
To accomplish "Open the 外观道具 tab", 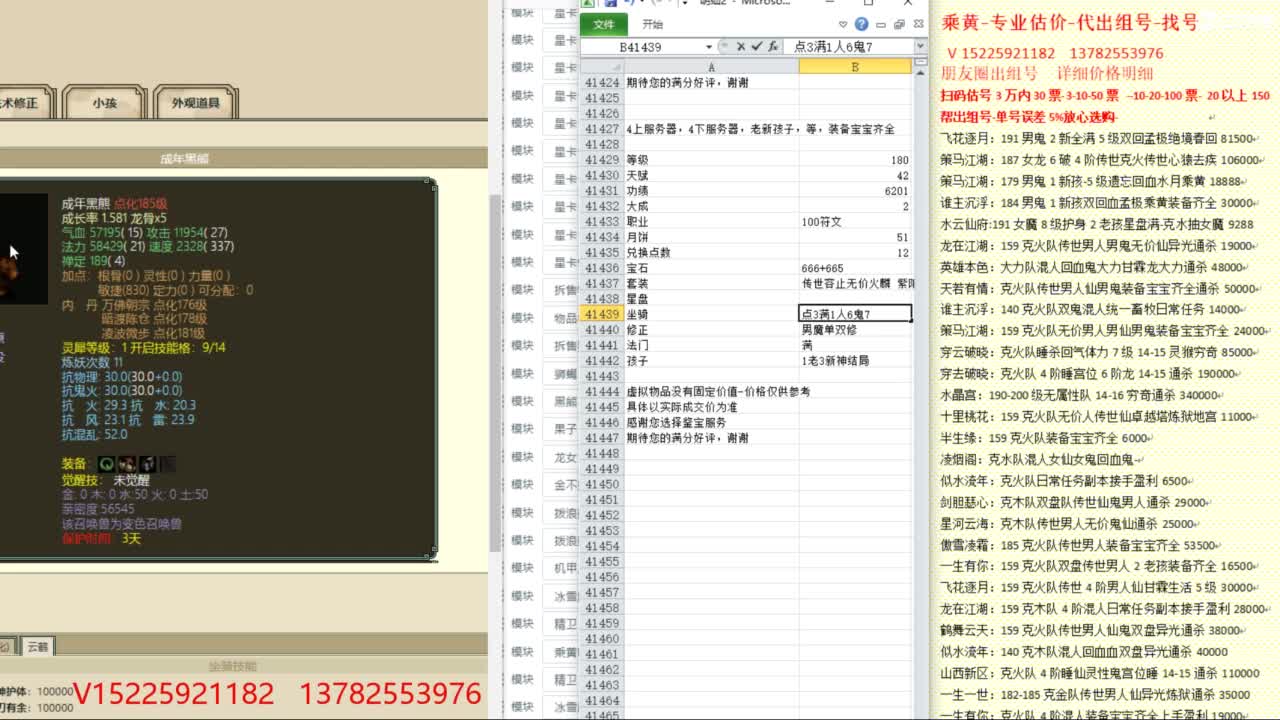I will (x=195, y=103).
